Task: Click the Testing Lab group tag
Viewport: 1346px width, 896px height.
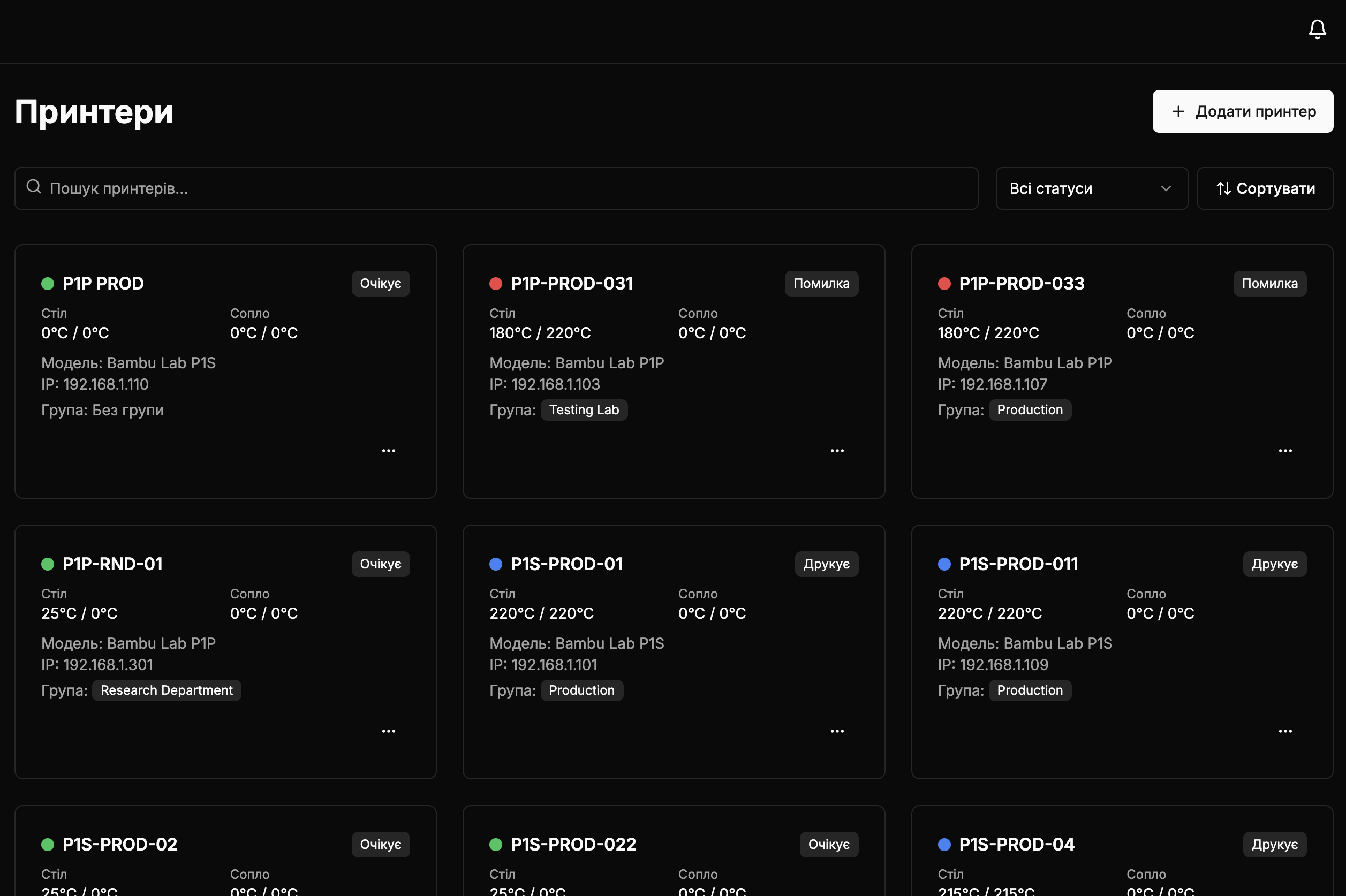Action: [584, 411]
